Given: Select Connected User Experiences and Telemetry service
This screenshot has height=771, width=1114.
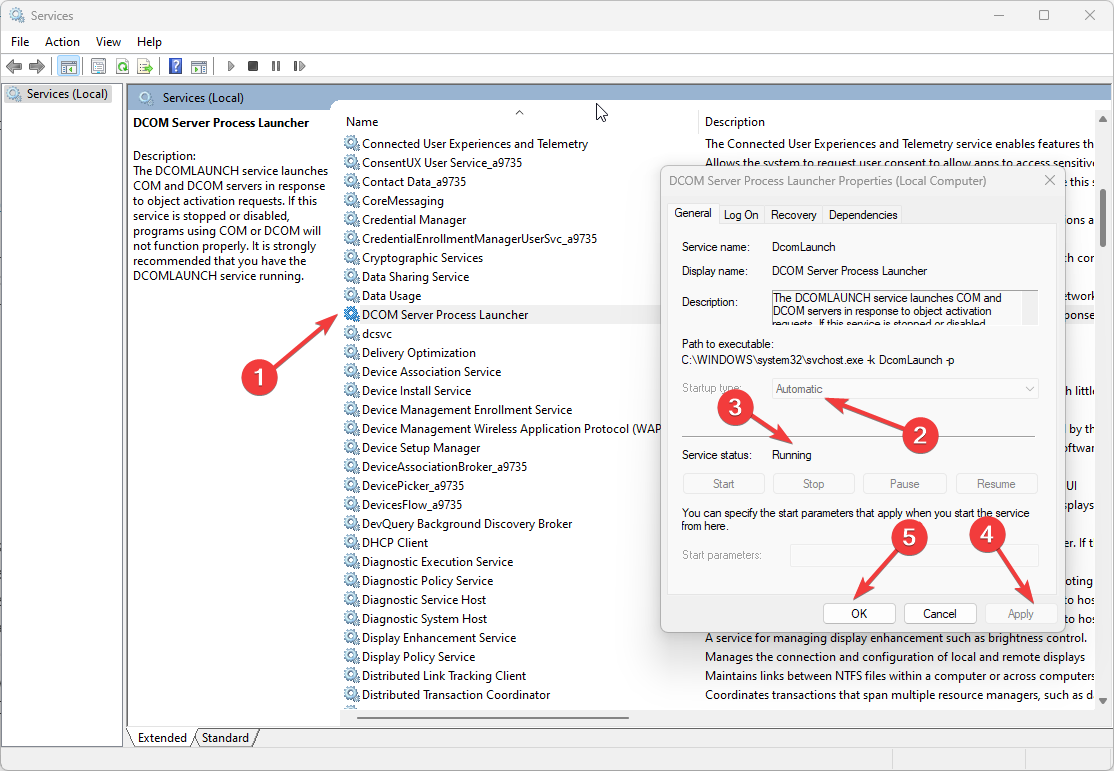Looking at the screenshot, I should (475, 144).
